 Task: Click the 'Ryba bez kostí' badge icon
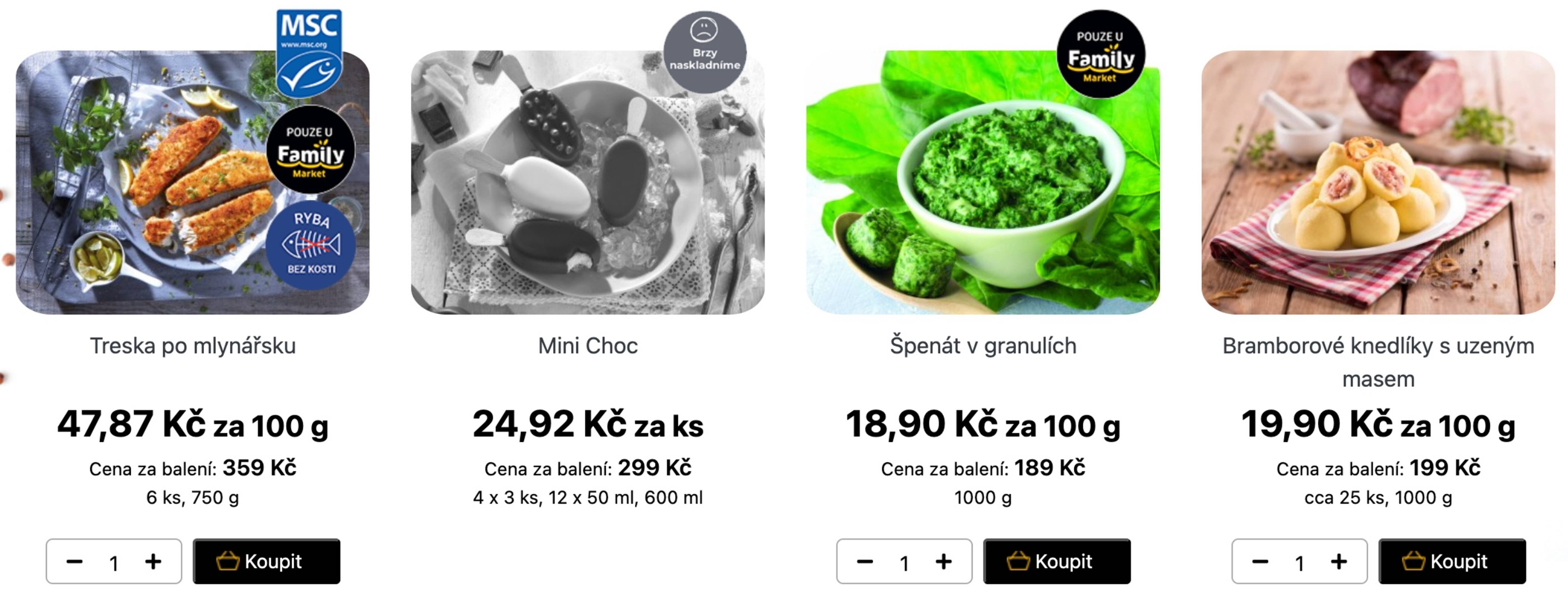coord(311,244)
